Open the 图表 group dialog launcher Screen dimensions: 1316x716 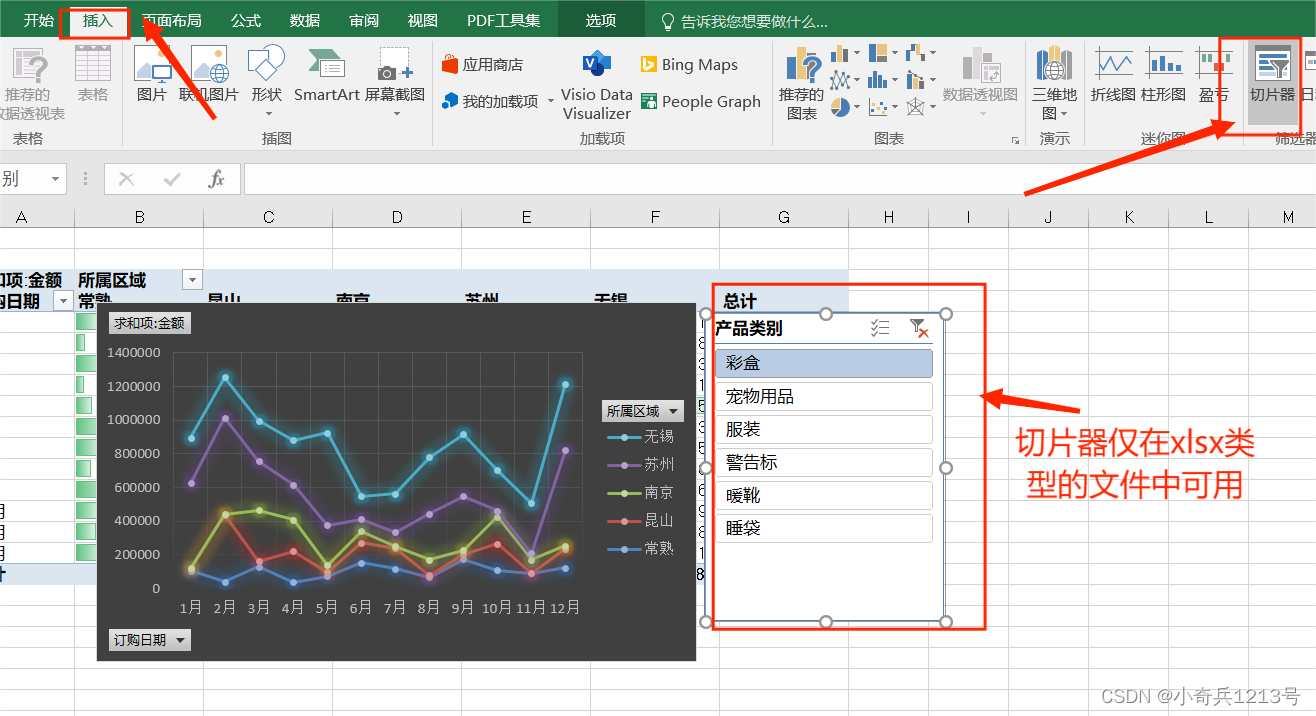point(1015,140)
